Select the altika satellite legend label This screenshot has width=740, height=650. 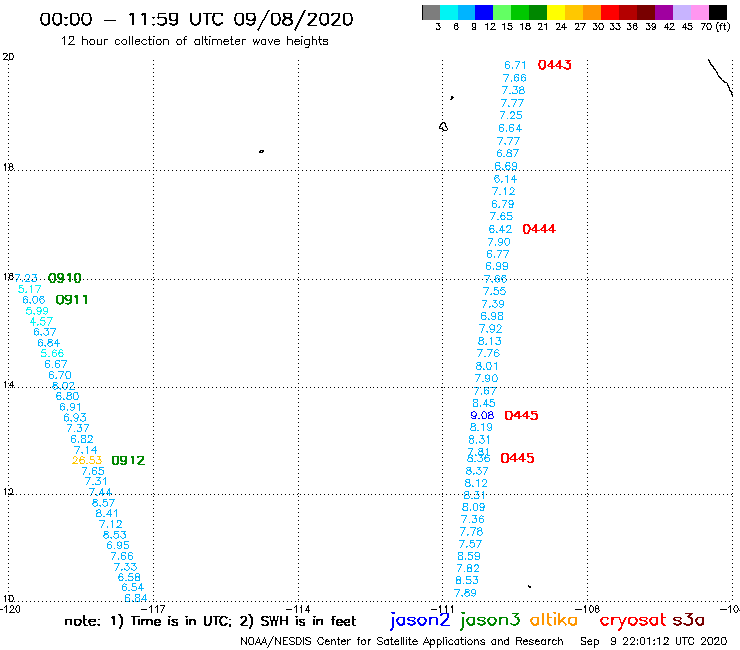tap(553, 619)
